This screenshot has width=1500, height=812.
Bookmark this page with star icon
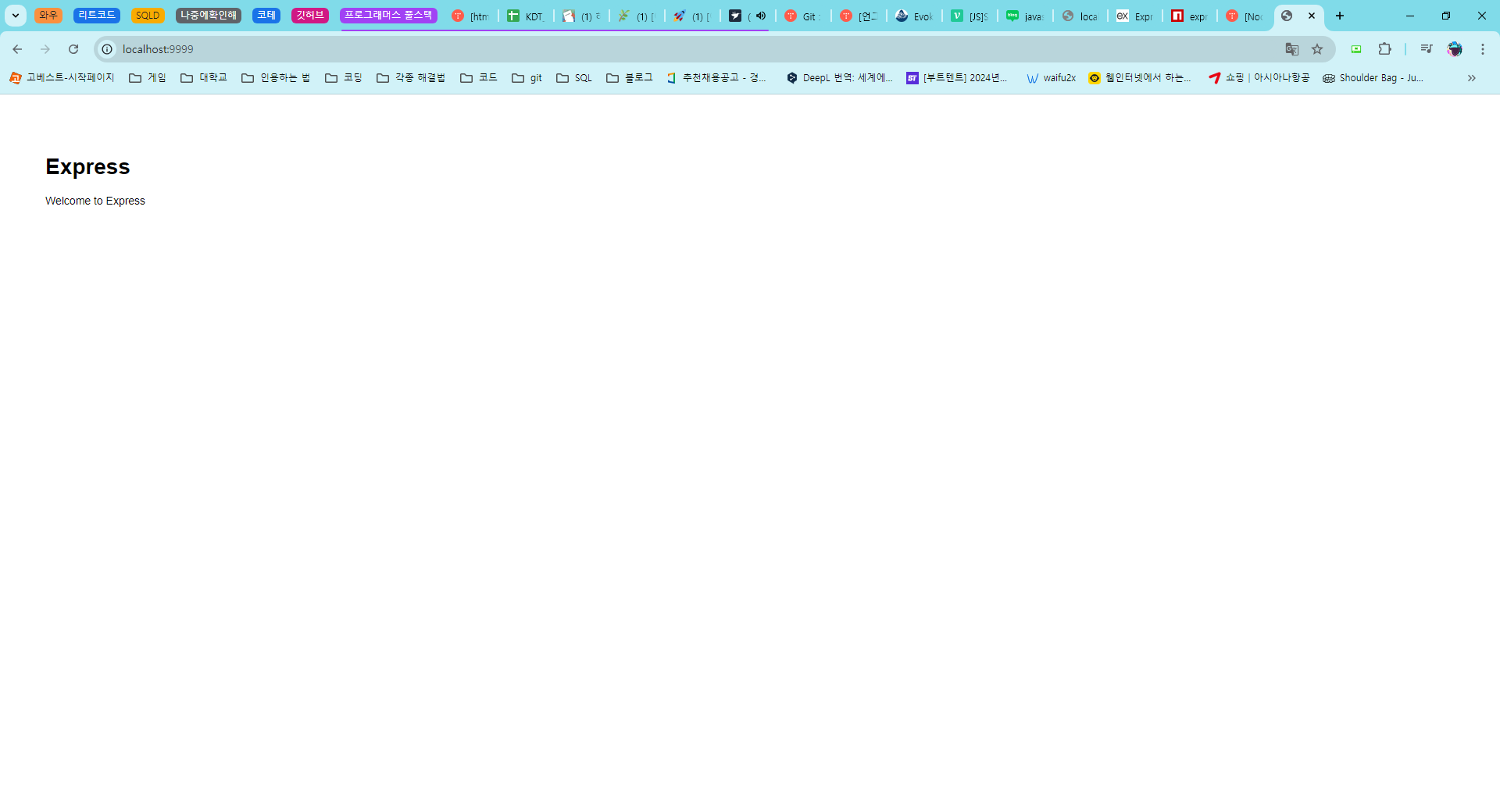[x=1317, y=49]
